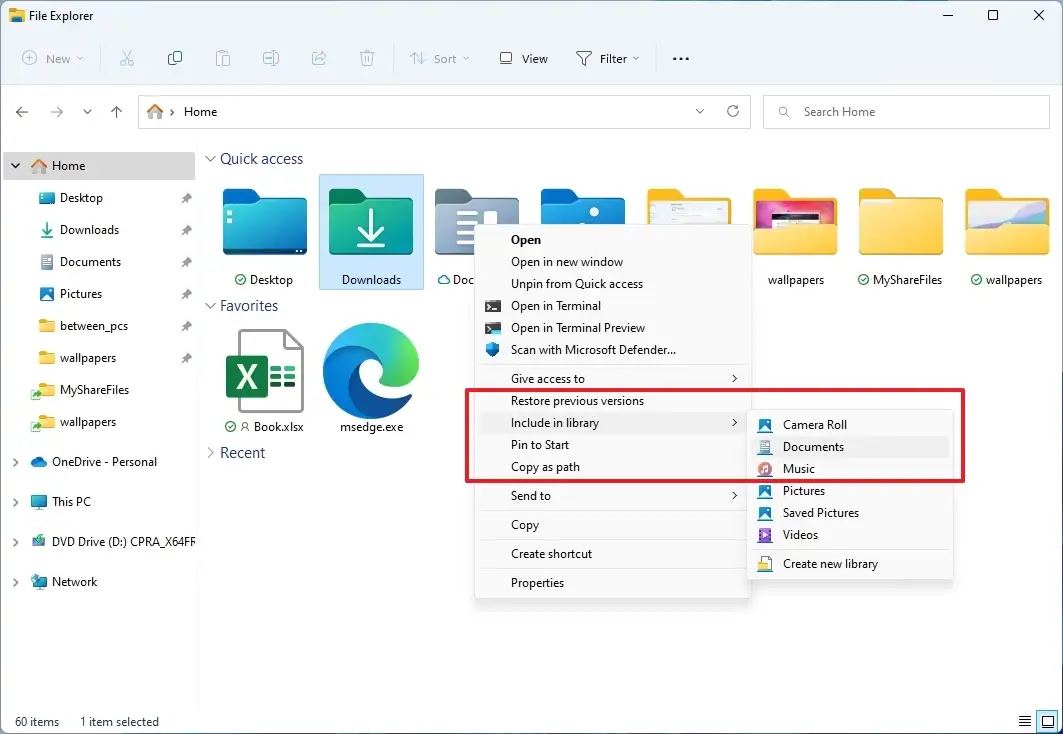Click the Up directory arrow
Image resolution: width=1063 pixels, height=734 pixels.
point(117,112)
